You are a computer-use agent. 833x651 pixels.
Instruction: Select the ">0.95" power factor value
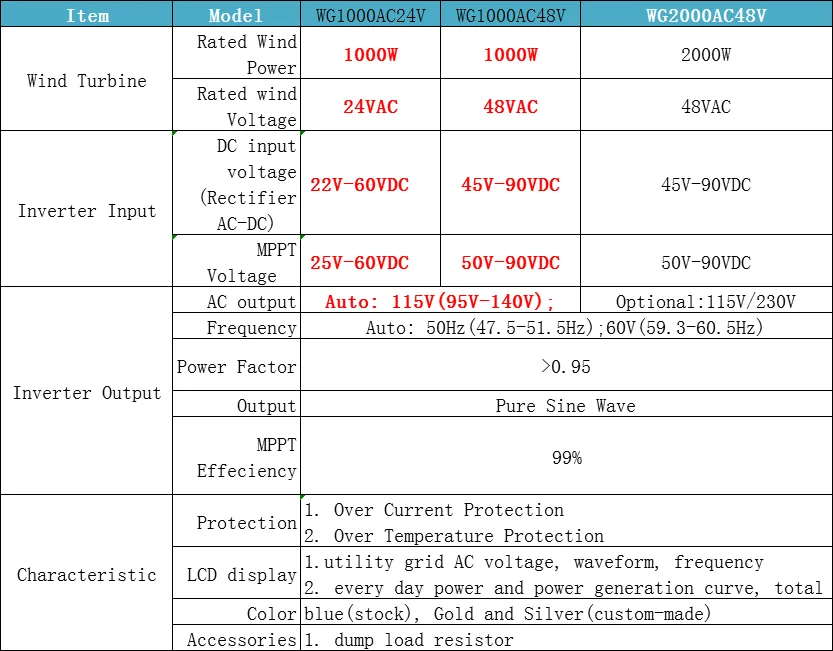click(566, 367)
